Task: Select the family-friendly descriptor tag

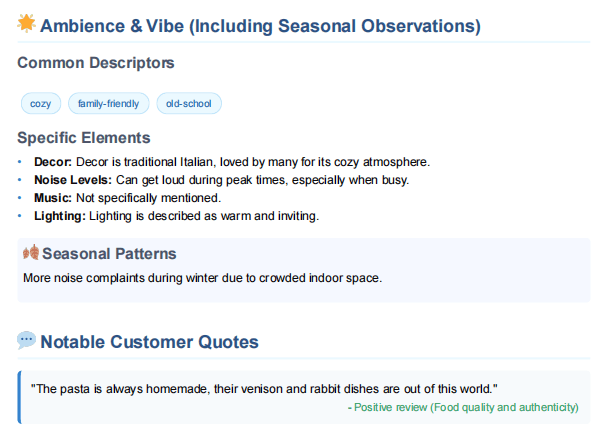Action: pyautogui.click(x=109, y=103)
